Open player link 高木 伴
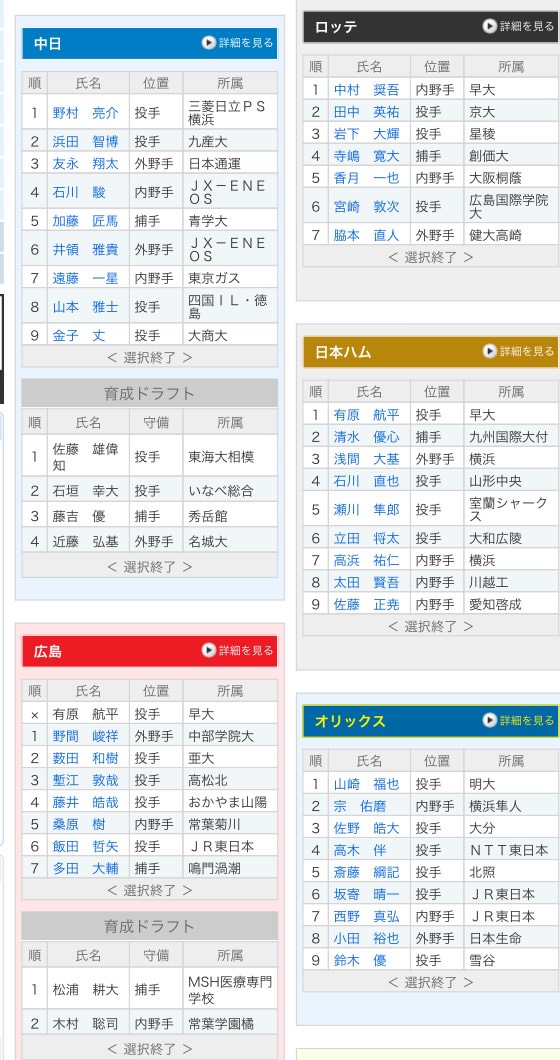Image resolution: width=560 pixels, height=1060 pixels. click(x=360, y=850)
